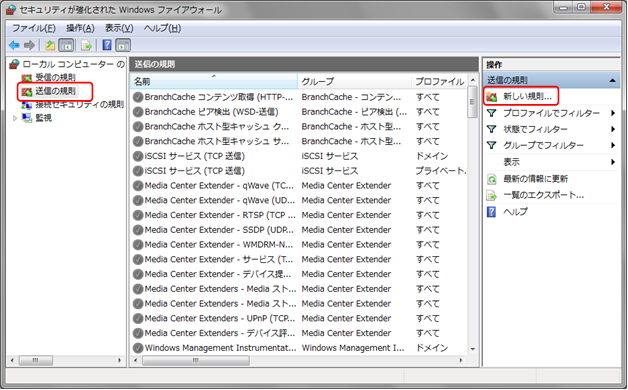
Task: Collapse the 送信の規則 actions section header
Action: pyautogui.click(x=612, y=80)
